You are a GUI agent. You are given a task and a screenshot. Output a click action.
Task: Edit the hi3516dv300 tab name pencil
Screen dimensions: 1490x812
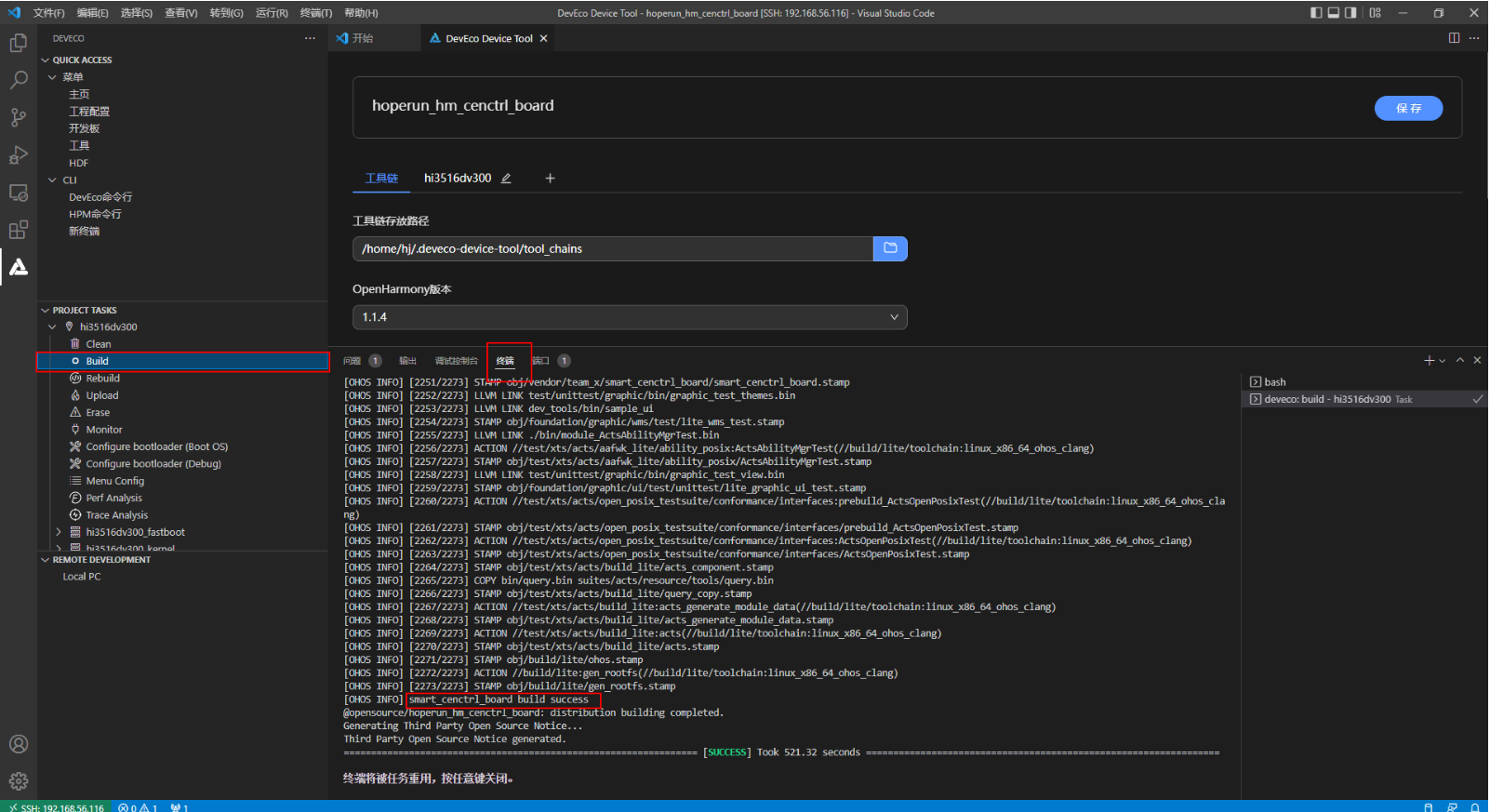coord(506,179)
